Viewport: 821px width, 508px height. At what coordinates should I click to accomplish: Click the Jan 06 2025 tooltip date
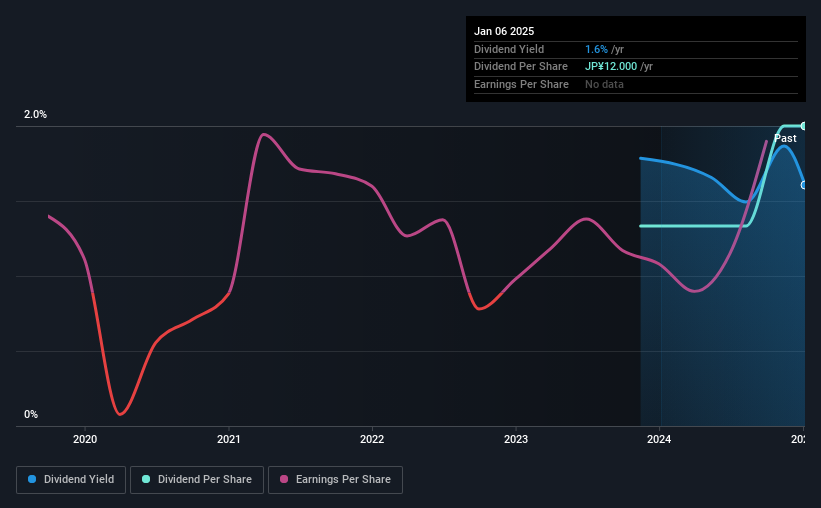pos(504,31)
